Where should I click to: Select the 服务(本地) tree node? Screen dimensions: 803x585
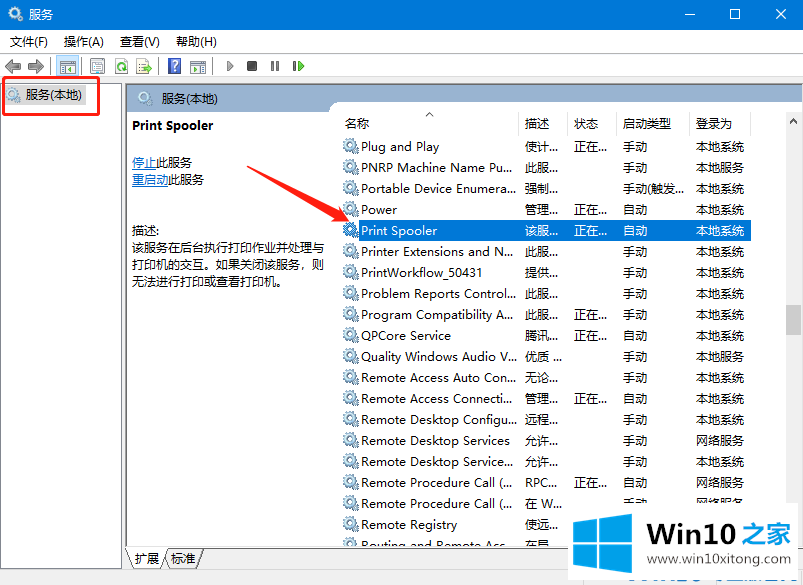pyautogui.click(x=53, y=95)
